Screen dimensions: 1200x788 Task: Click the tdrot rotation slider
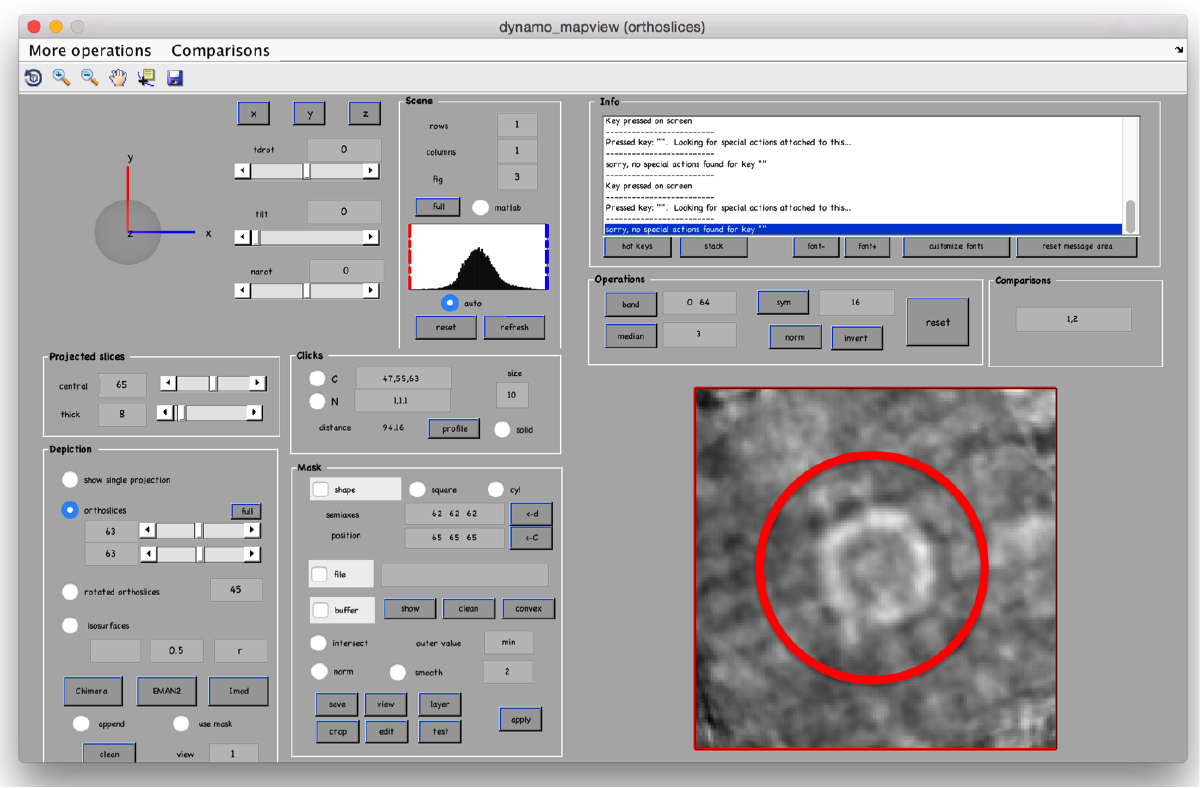pos(306,170)
